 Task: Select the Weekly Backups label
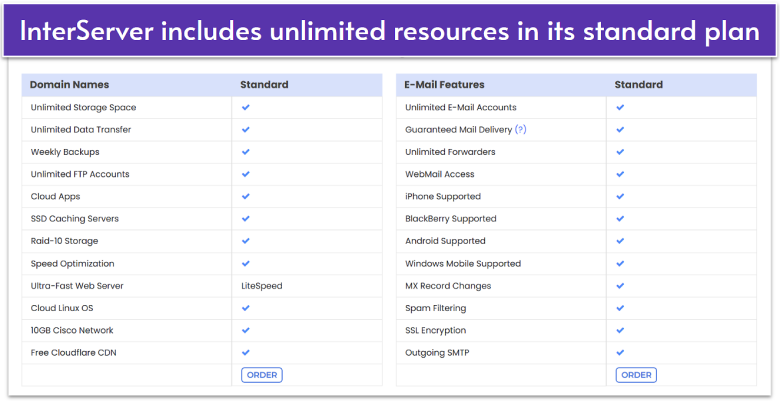coord(65,152)
